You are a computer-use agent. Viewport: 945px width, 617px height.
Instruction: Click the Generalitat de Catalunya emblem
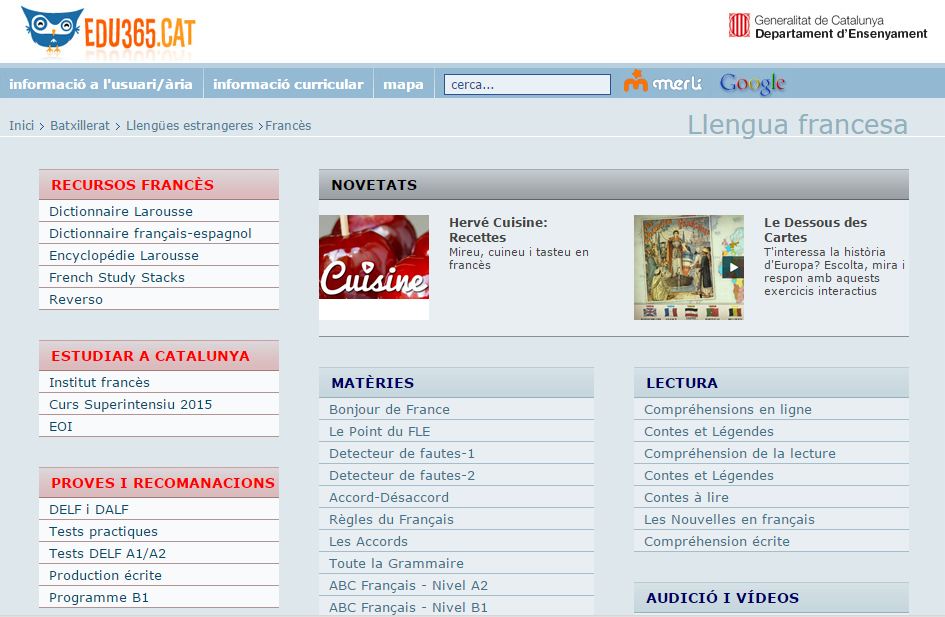pyautogui.click(x=739, y=26)
